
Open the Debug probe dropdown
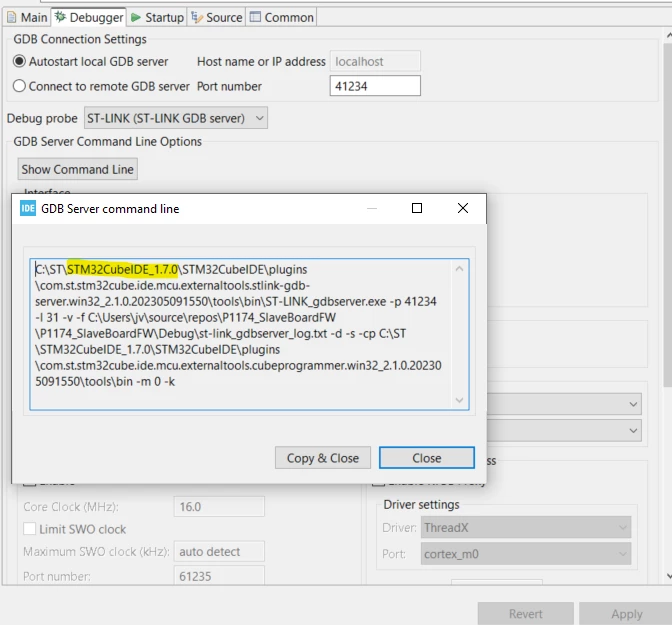[176, 118]
